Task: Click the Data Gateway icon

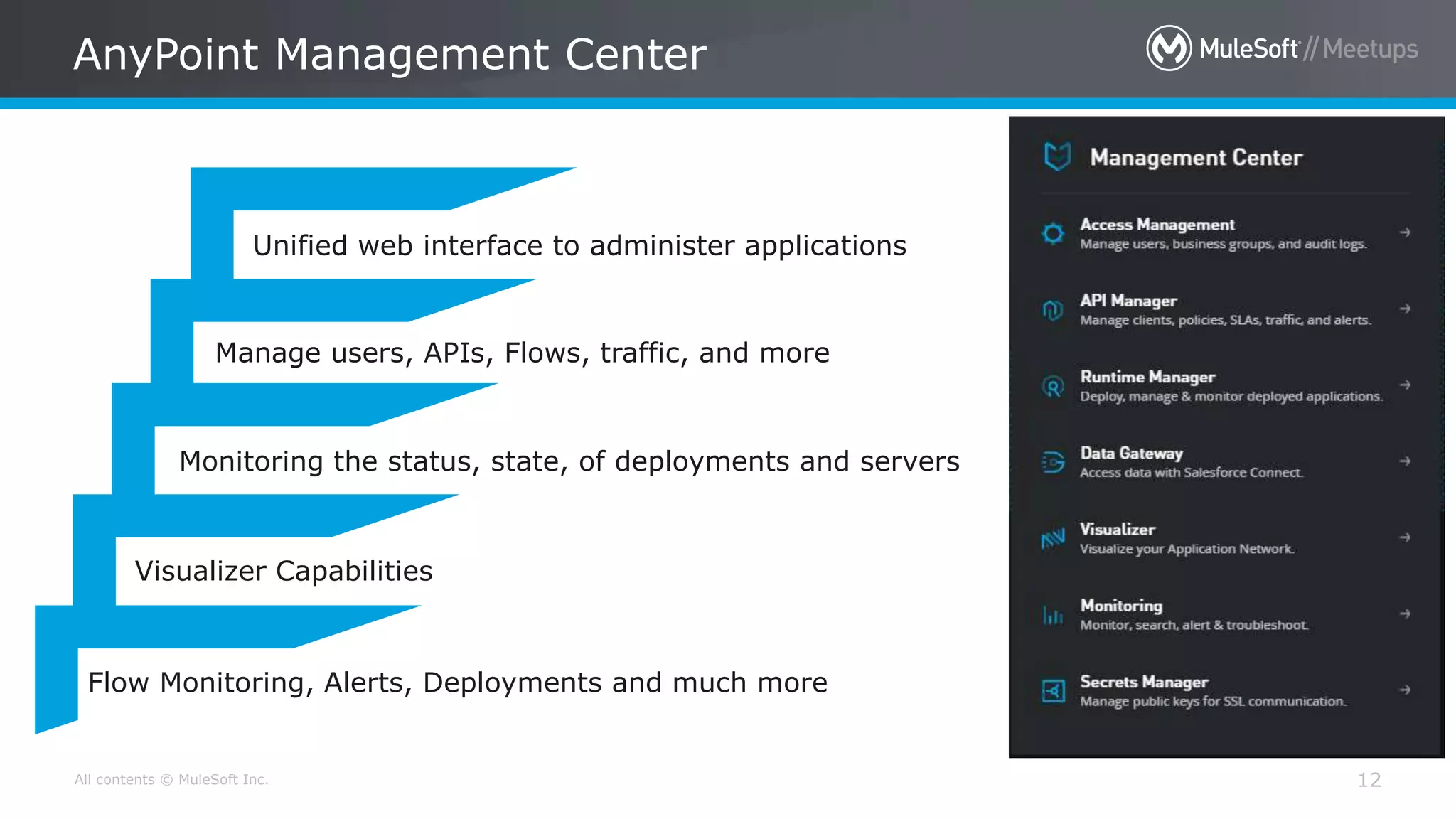Action: click(1053, 462)
